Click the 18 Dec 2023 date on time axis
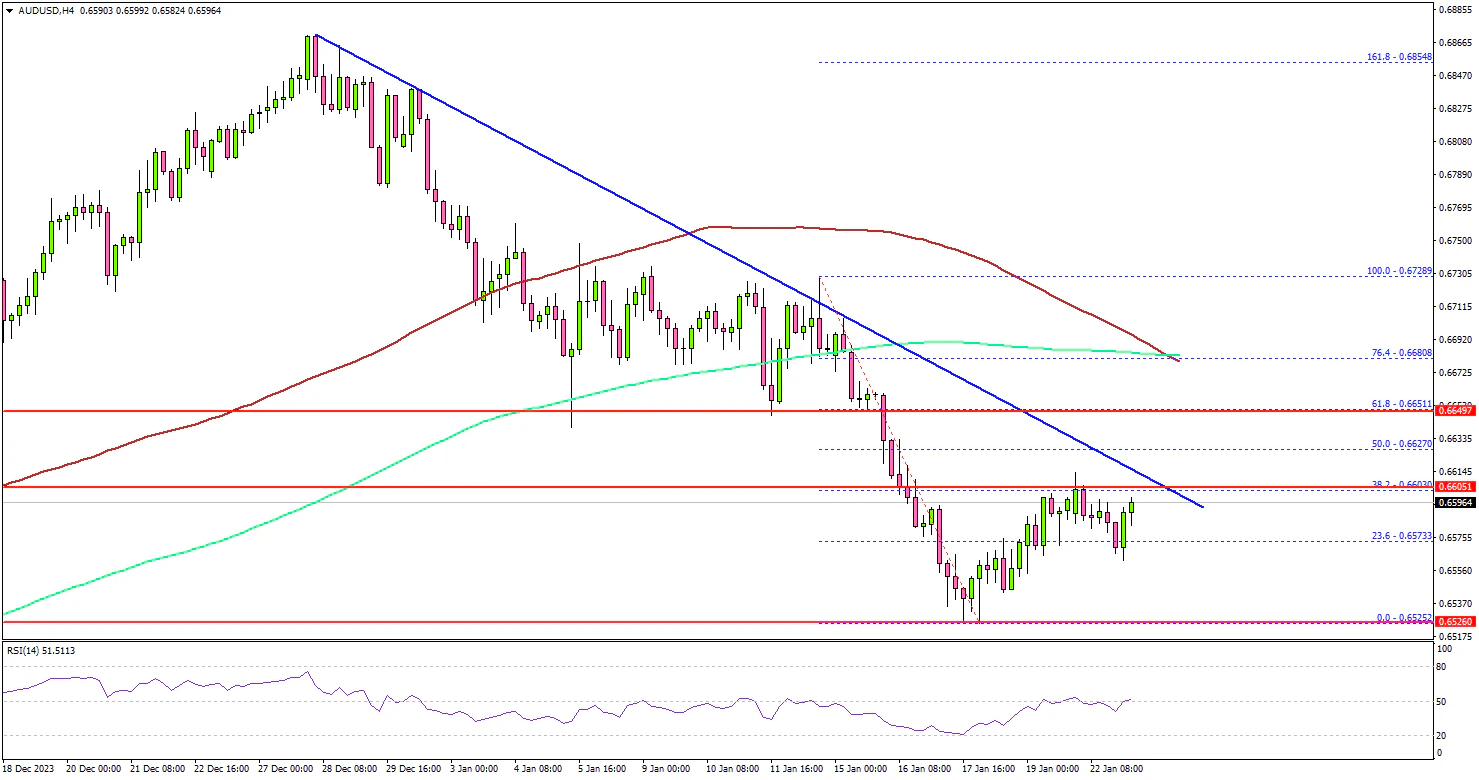The height and width of the screenshot is (780, 1479). [x=30, y=769]
